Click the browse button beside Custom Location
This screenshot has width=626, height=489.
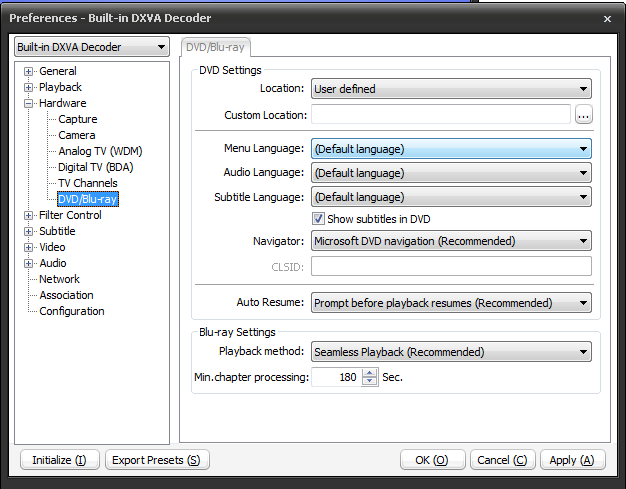[x=584, y=115]
